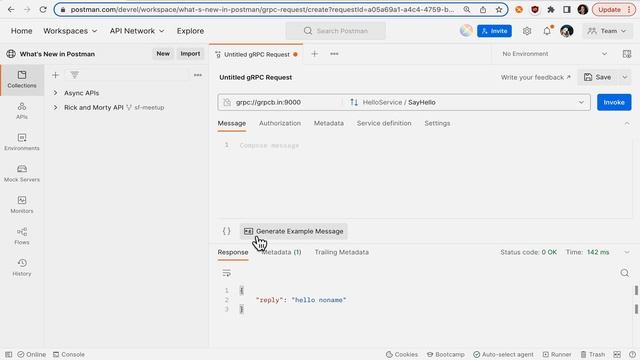This screenshot has height=360, width=640.
Task: Open the Write your feedback link
Action: point(536,77)
